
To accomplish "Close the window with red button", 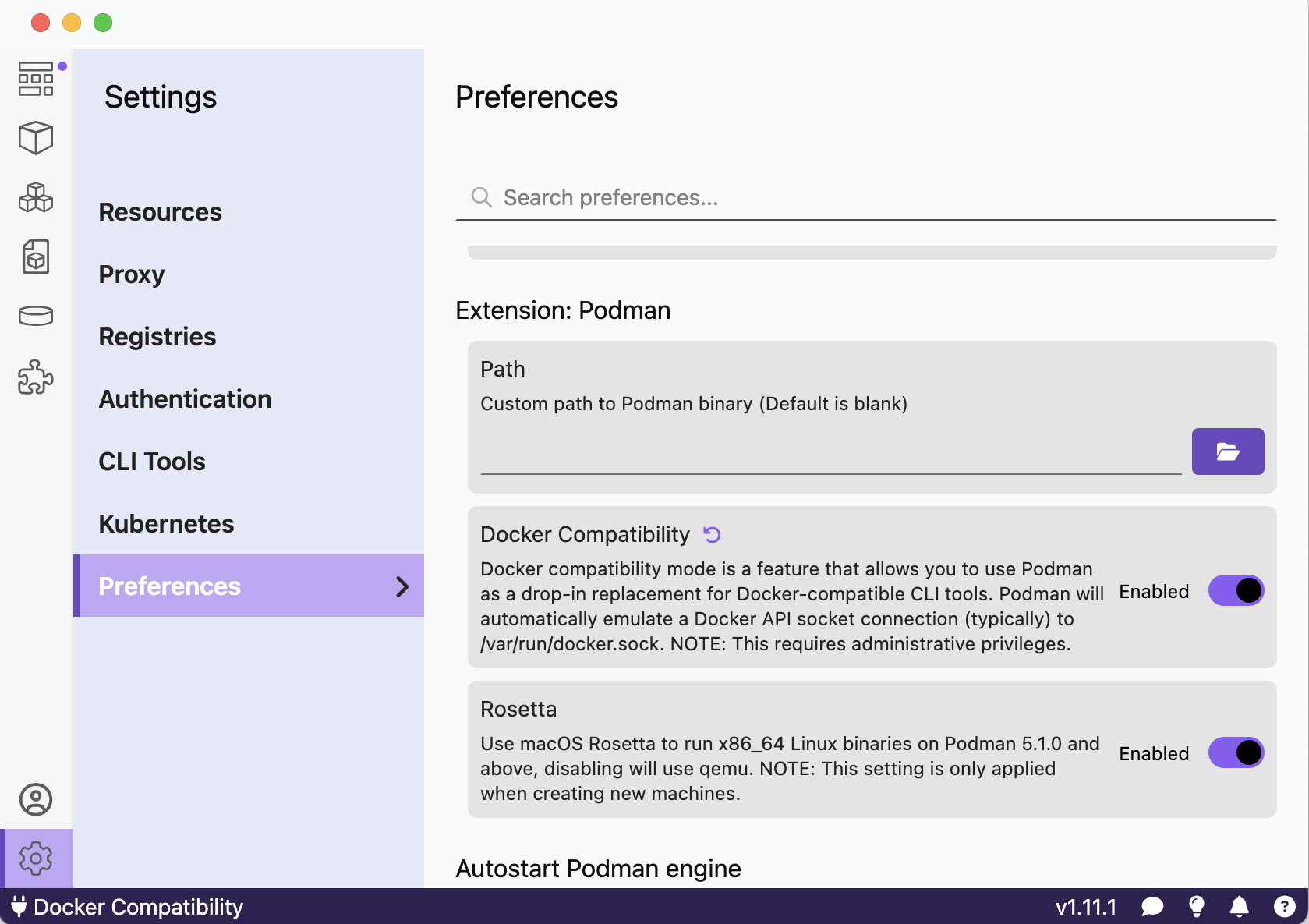I will click(41, 23).
